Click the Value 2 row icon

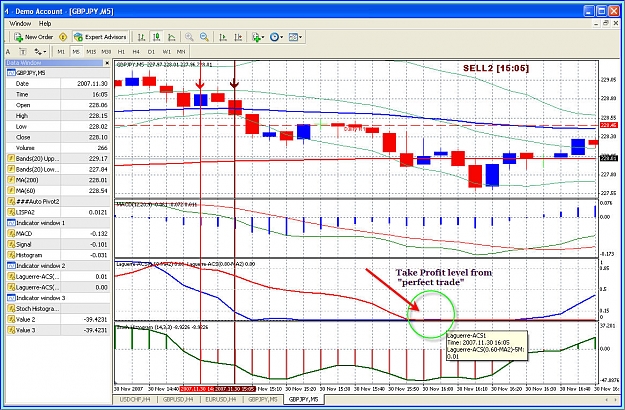11,320
